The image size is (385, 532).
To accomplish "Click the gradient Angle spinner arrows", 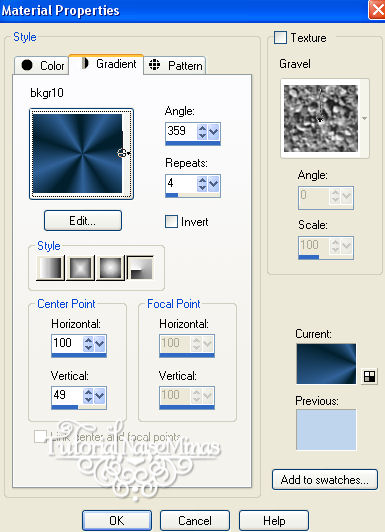I will tap(202, 131).
